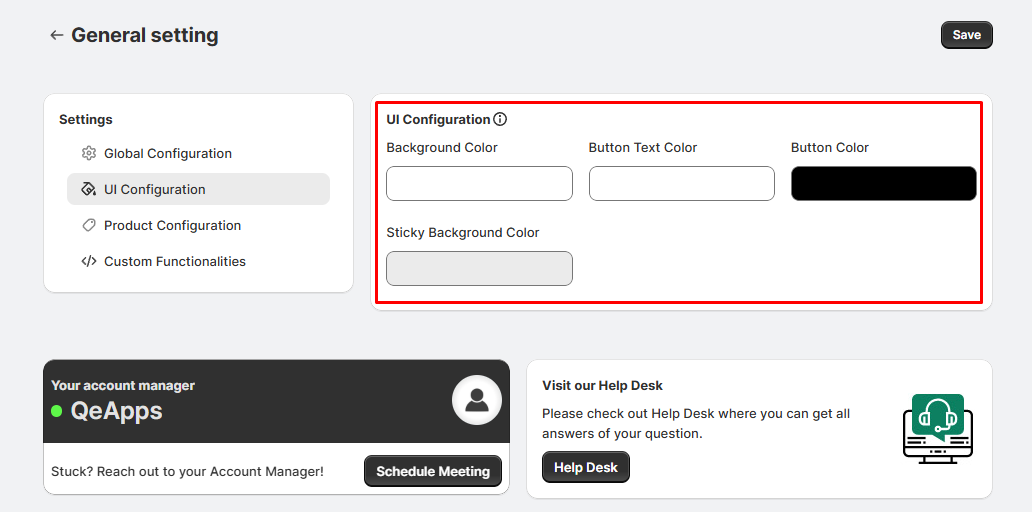
Task: Pick the Background Color swatch
Action: click(479, 184)
